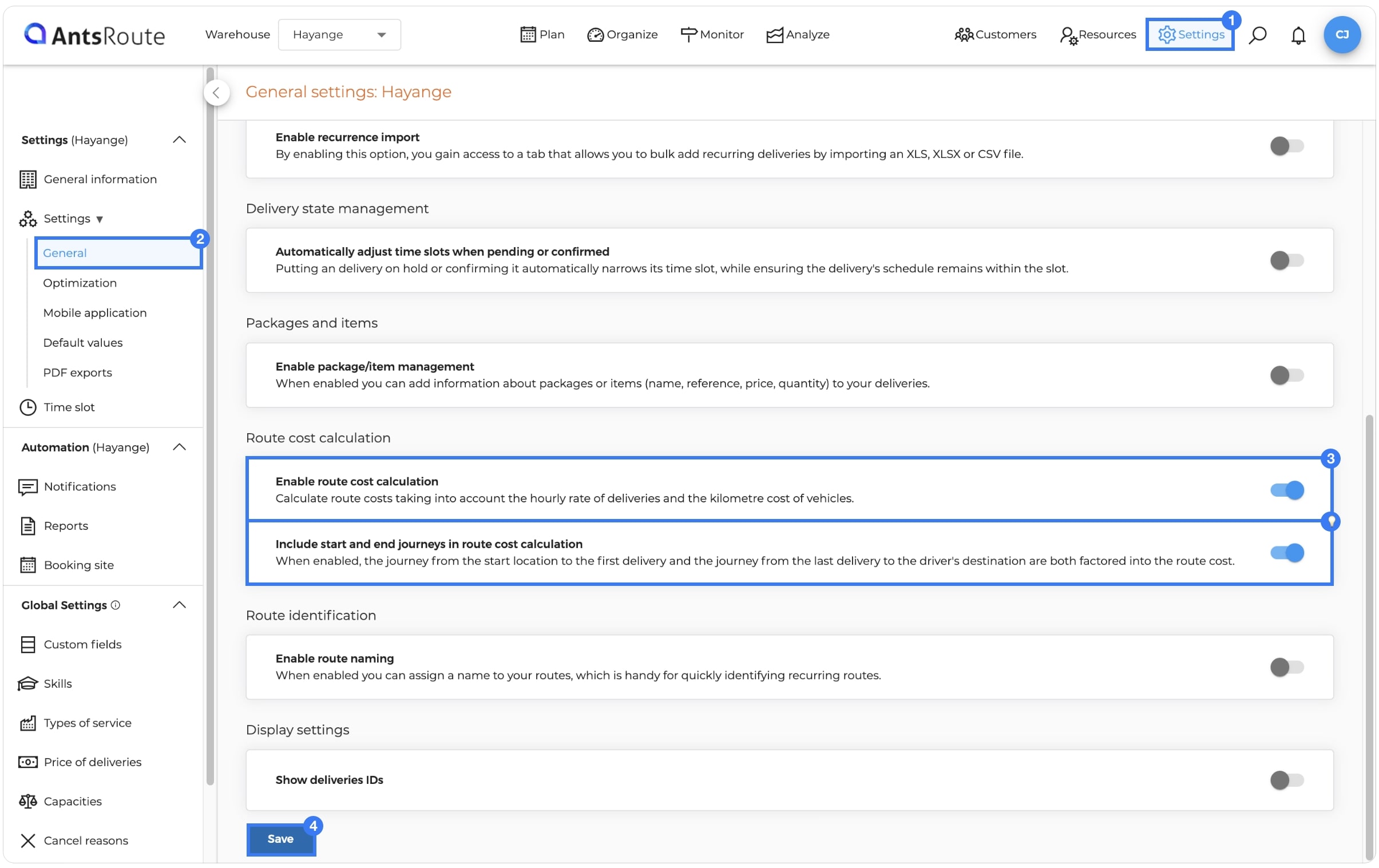The height and width of the screenshot is (868, 1379).
Task: Click the Custom fields icon
Action: [28, 644]
